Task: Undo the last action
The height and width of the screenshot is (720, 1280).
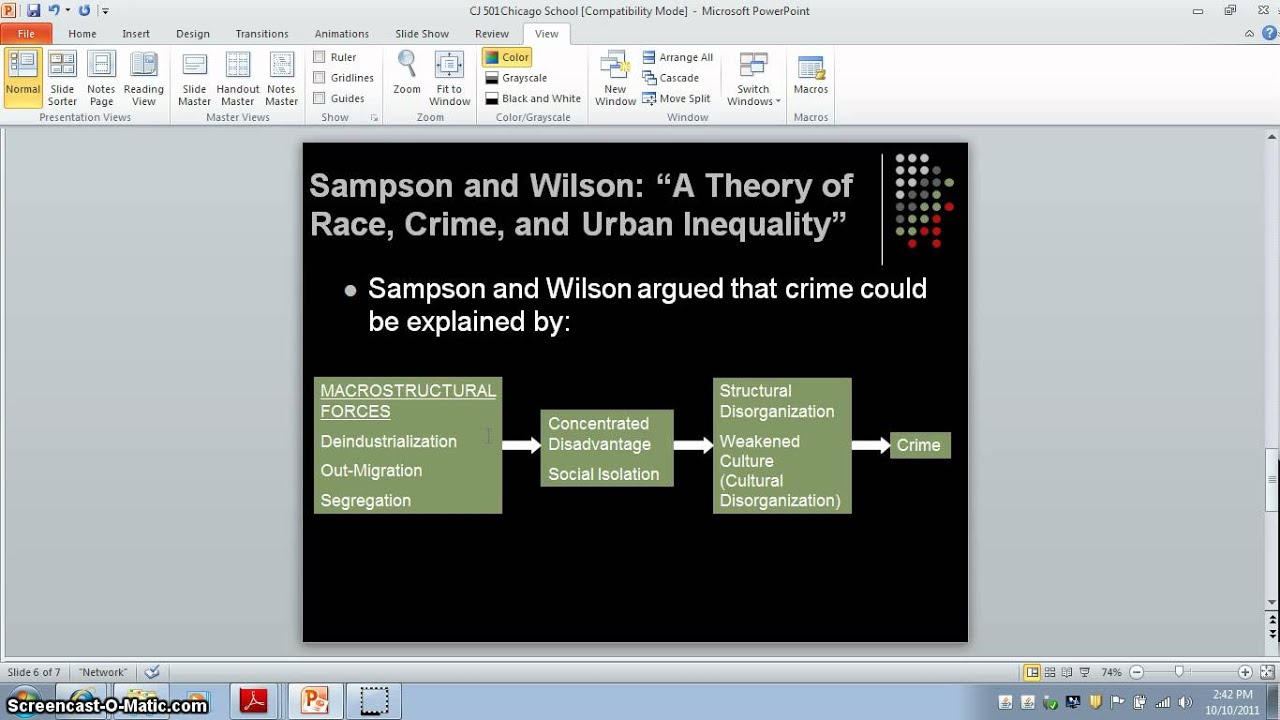Action: 55,11
